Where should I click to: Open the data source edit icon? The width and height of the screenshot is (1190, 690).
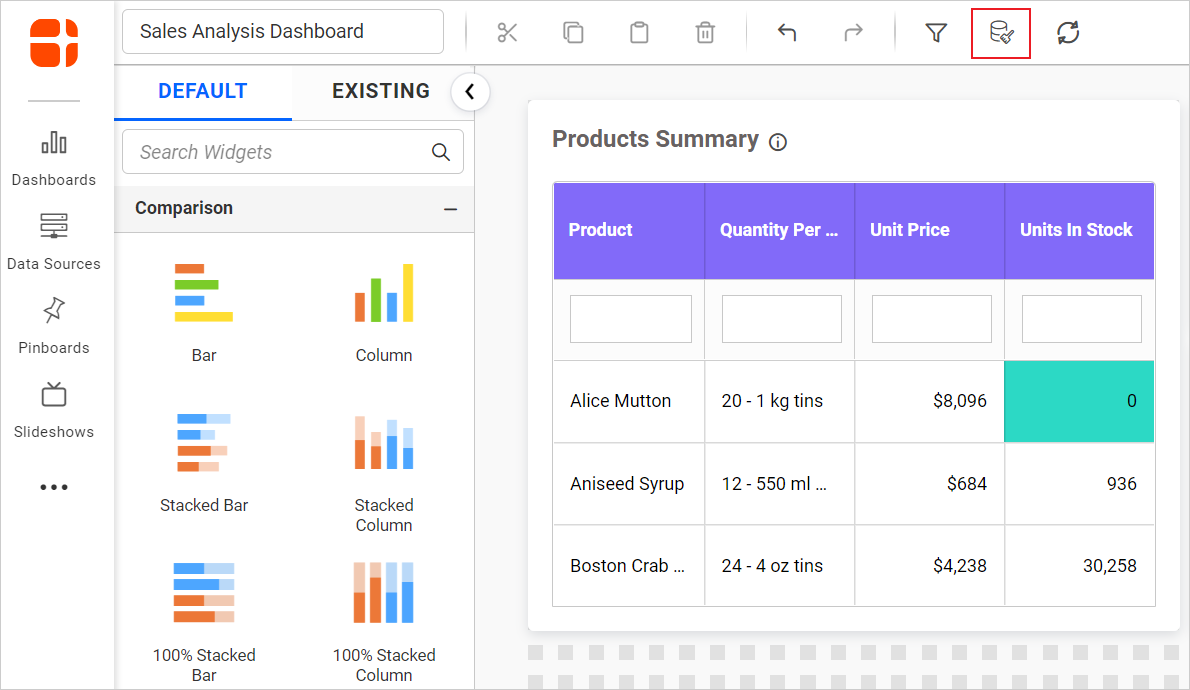(x=1001, y=33)
